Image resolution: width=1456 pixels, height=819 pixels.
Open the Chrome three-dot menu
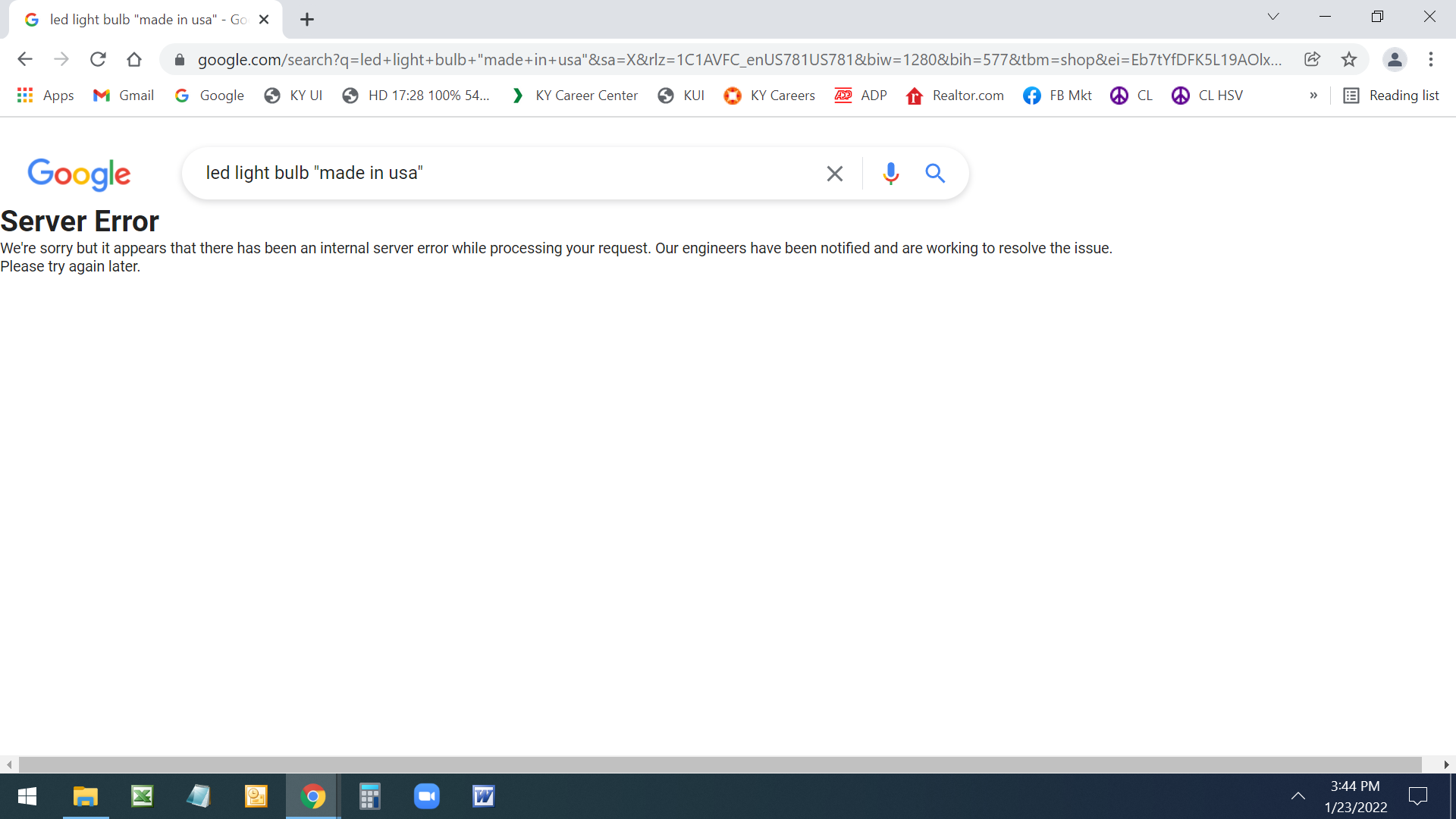click(1431, 59)
